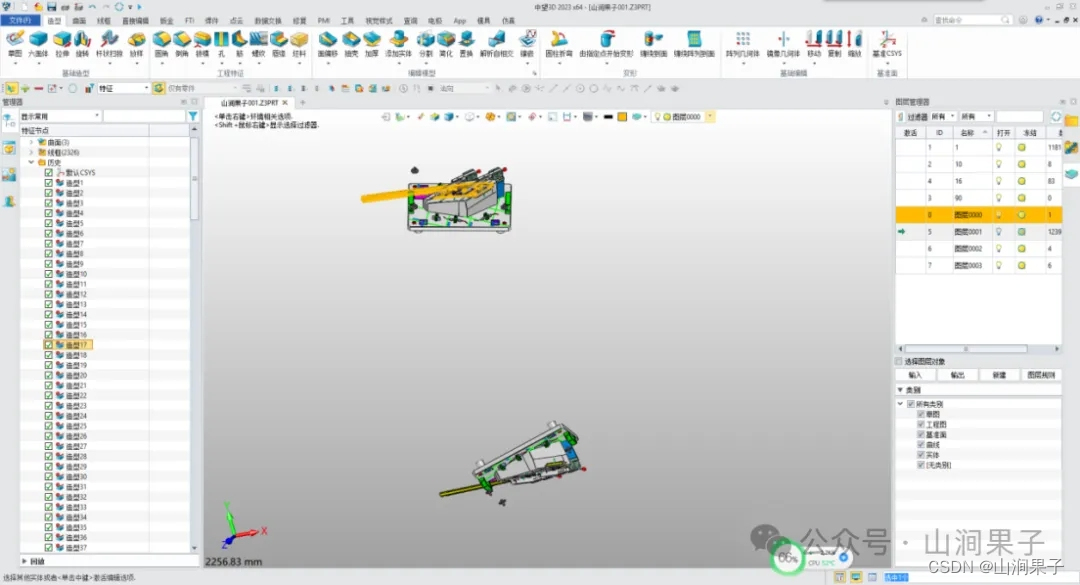Click the 简化 simplify tool
Image resolution: width=1080 pixels, height=585 pixels.
coord(446,43)
